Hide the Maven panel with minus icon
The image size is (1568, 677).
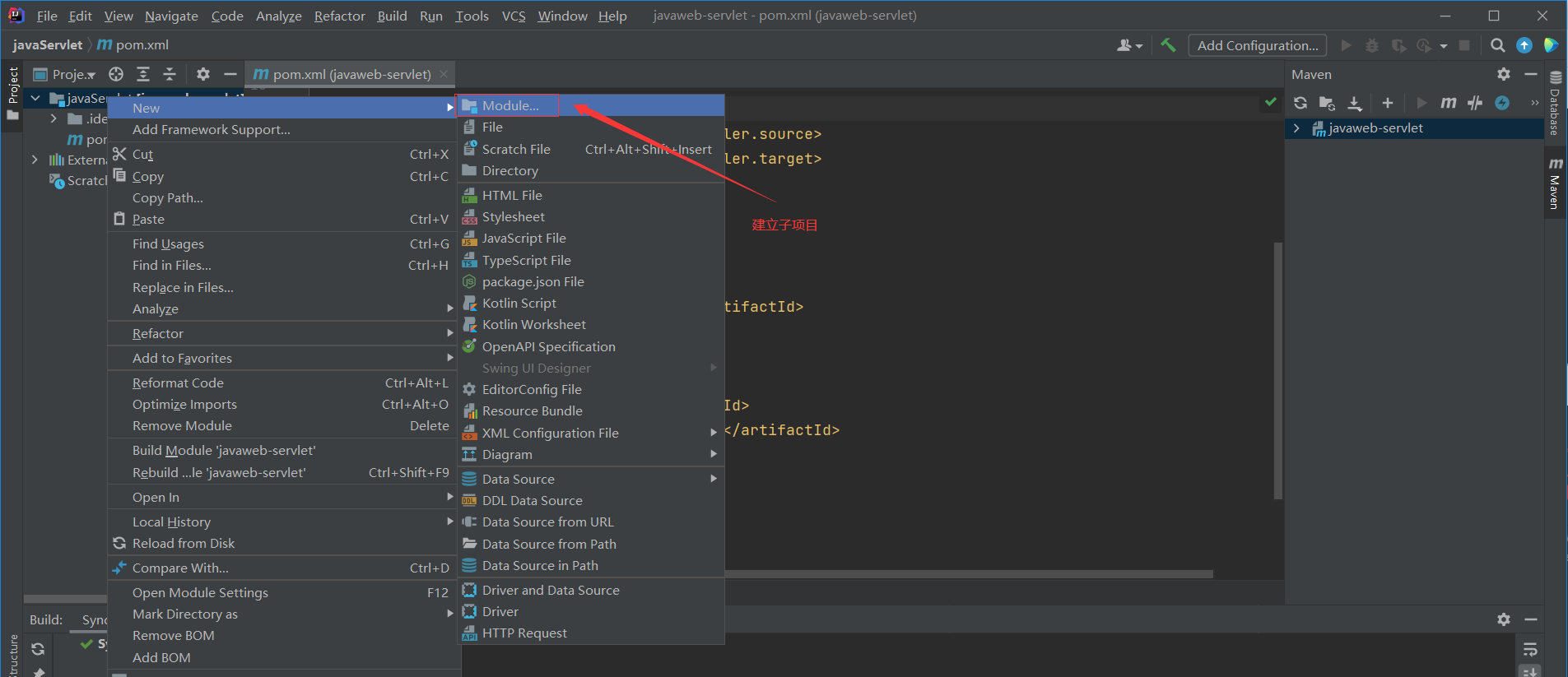[1531, 74]
